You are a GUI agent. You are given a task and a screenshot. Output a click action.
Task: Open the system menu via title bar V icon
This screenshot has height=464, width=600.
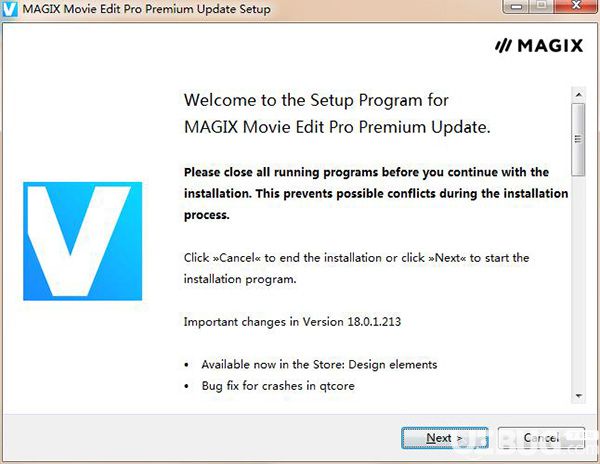[10, 8]
